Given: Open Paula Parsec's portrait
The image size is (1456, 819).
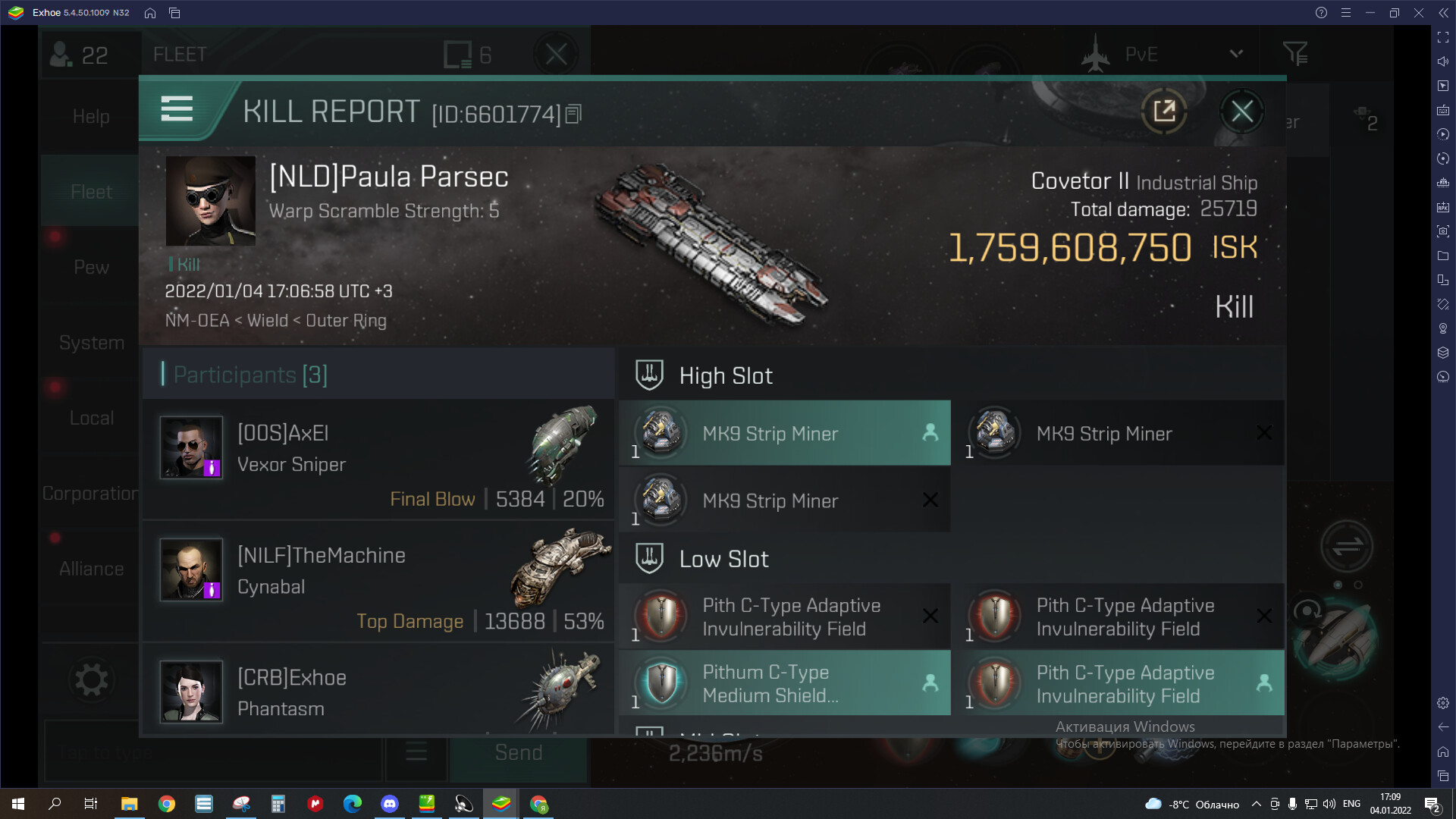Looking at the screenshot, I should (x=210, y=201).
